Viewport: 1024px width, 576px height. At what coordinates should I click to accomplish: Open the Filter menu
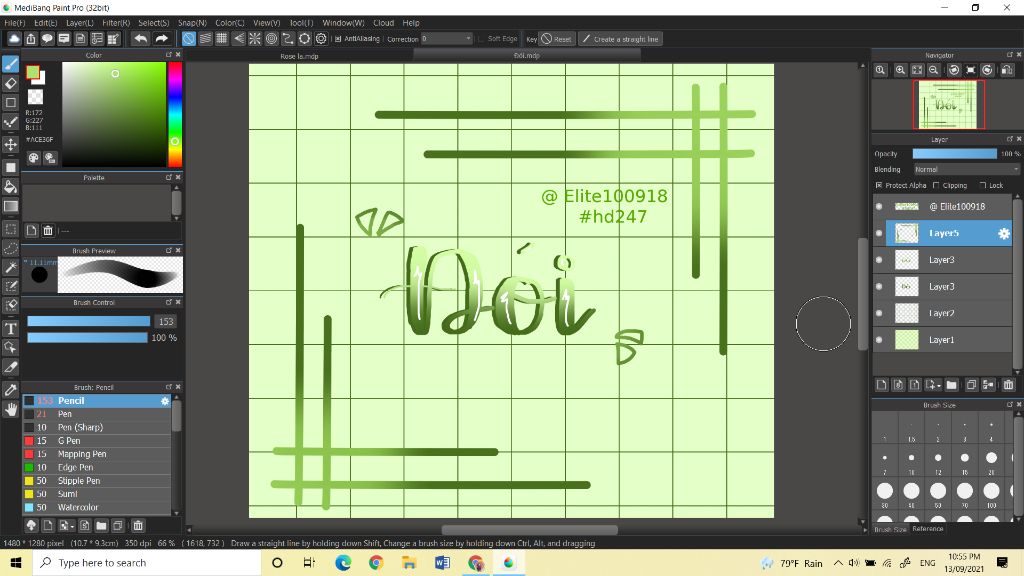[x=116, y=23]
